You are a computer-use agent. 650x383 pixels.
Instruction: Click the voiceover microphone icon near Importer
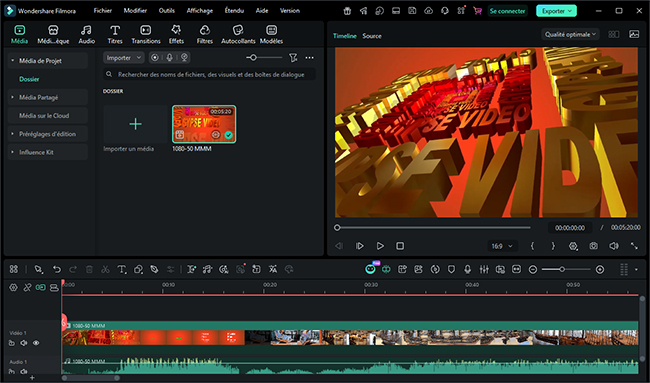tap(170, 58)
